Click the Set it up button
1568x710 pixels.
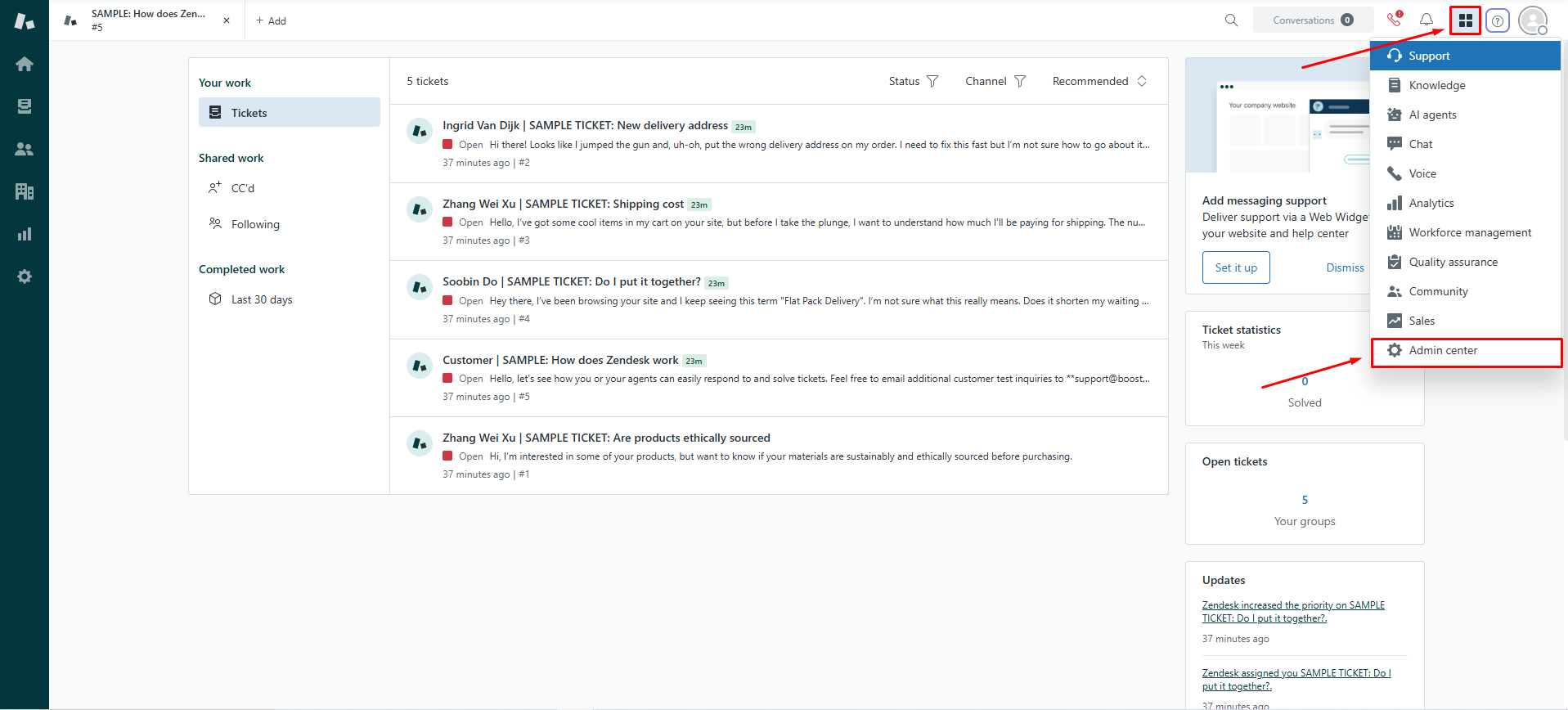tap(1236, 267)
